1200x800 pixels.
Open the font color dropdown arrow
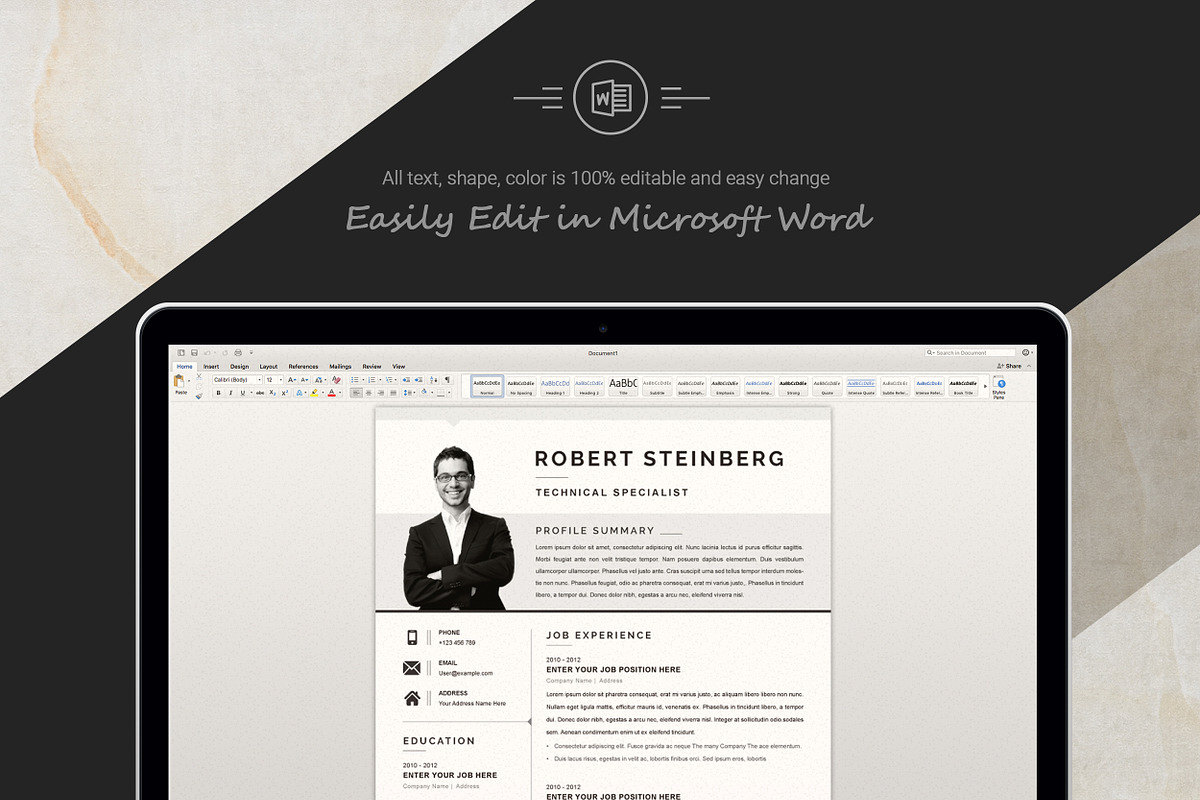pyautogui.click(x=340, y=393)
